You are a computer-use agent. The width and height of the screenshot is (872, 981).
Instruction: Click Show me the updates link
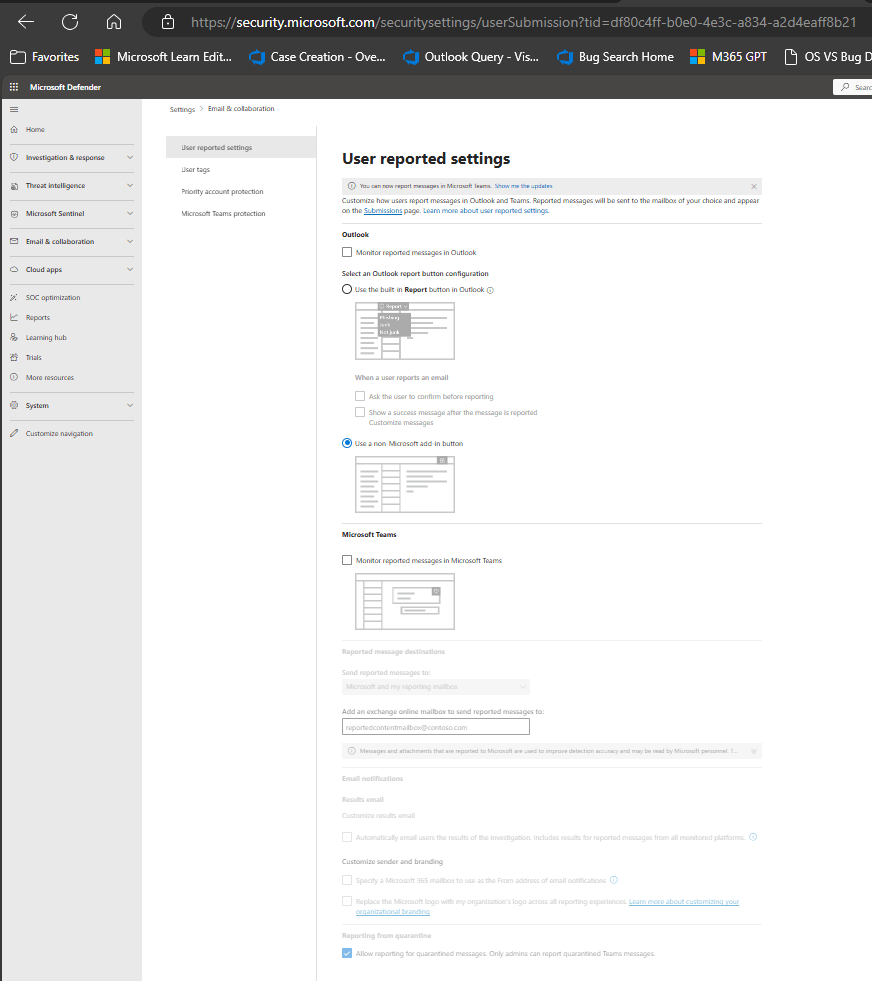pos(525,186)
